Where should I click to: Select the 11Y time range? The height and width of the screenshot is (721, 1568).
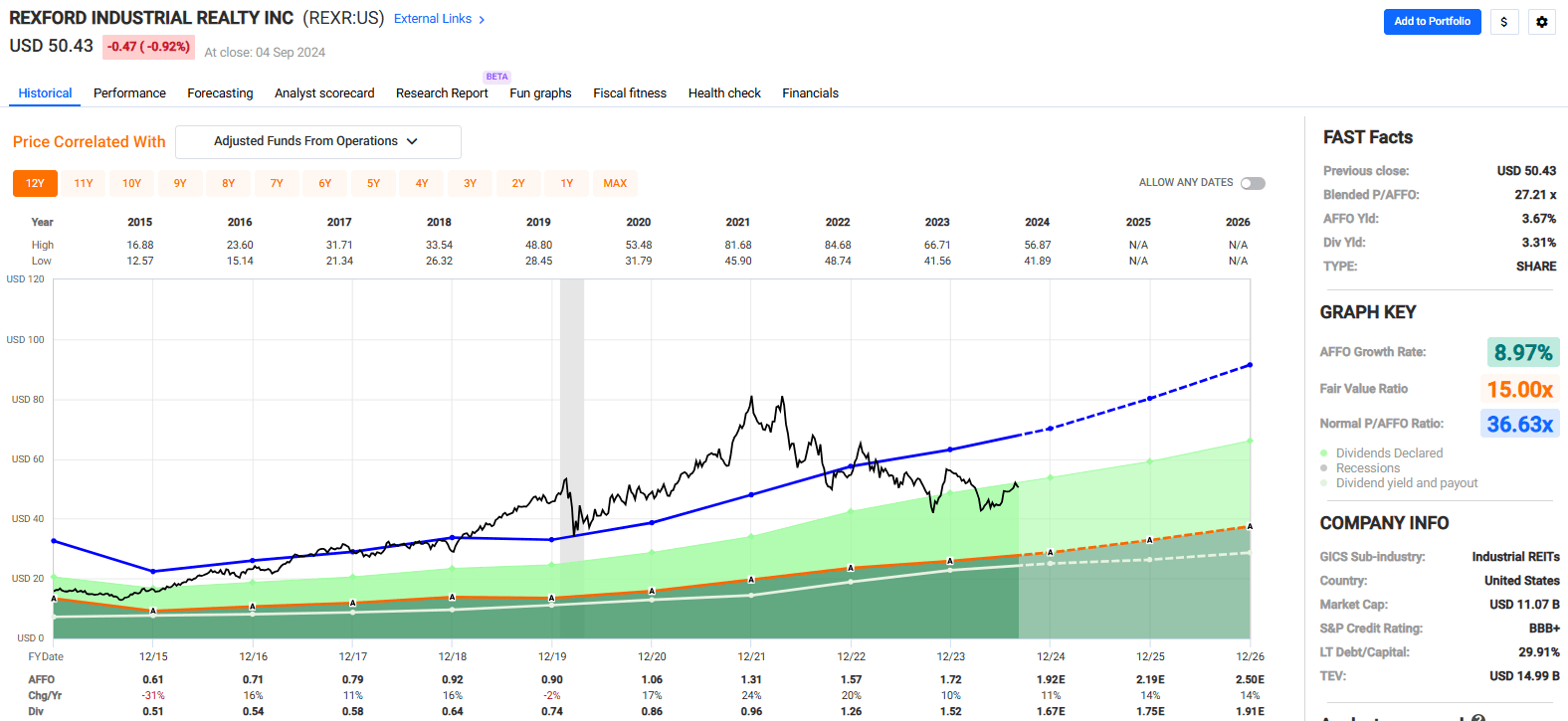84,183
